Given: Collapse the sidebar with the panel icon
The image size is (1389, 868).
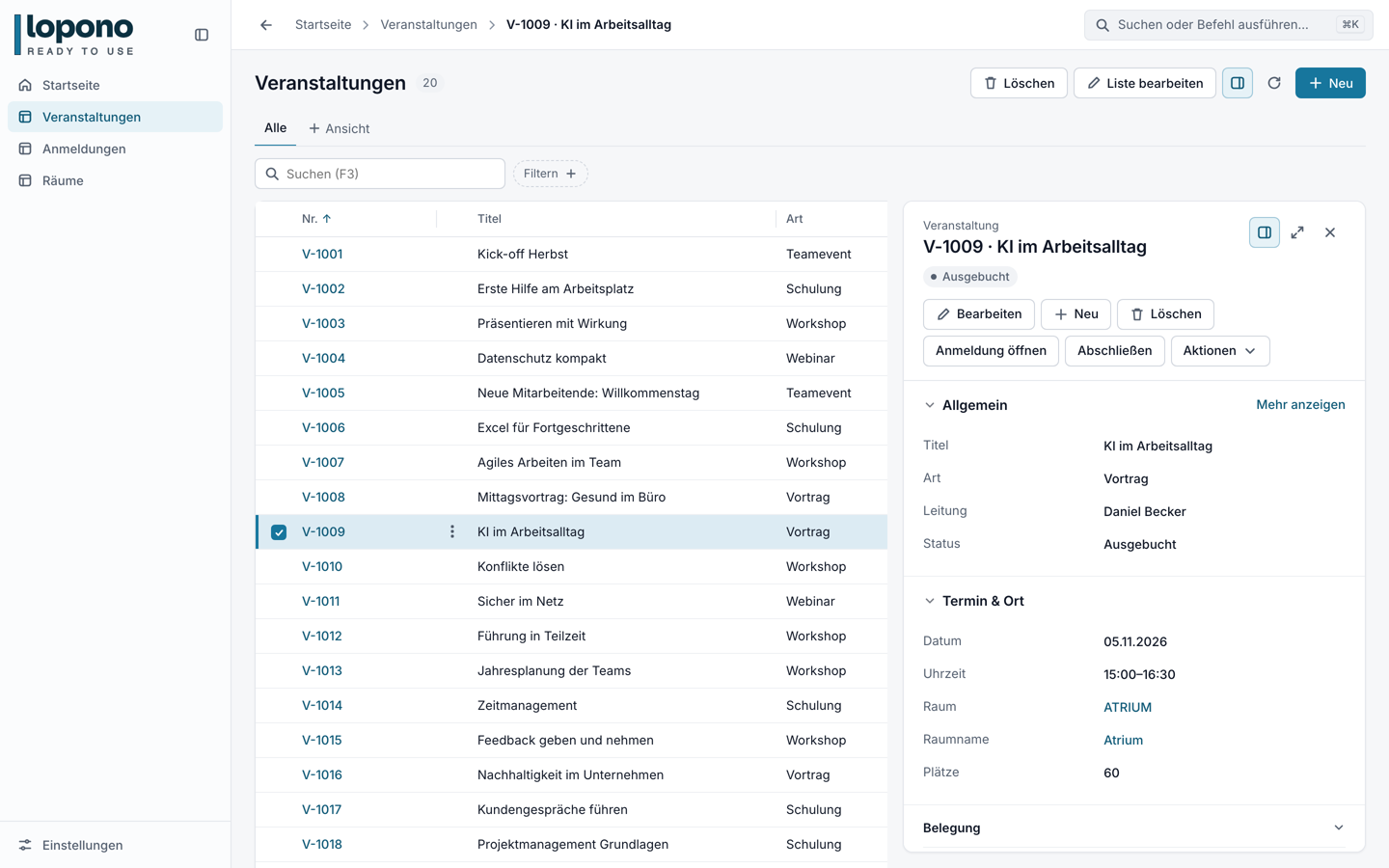Looking at the screenshot, I should pos(202,35).
